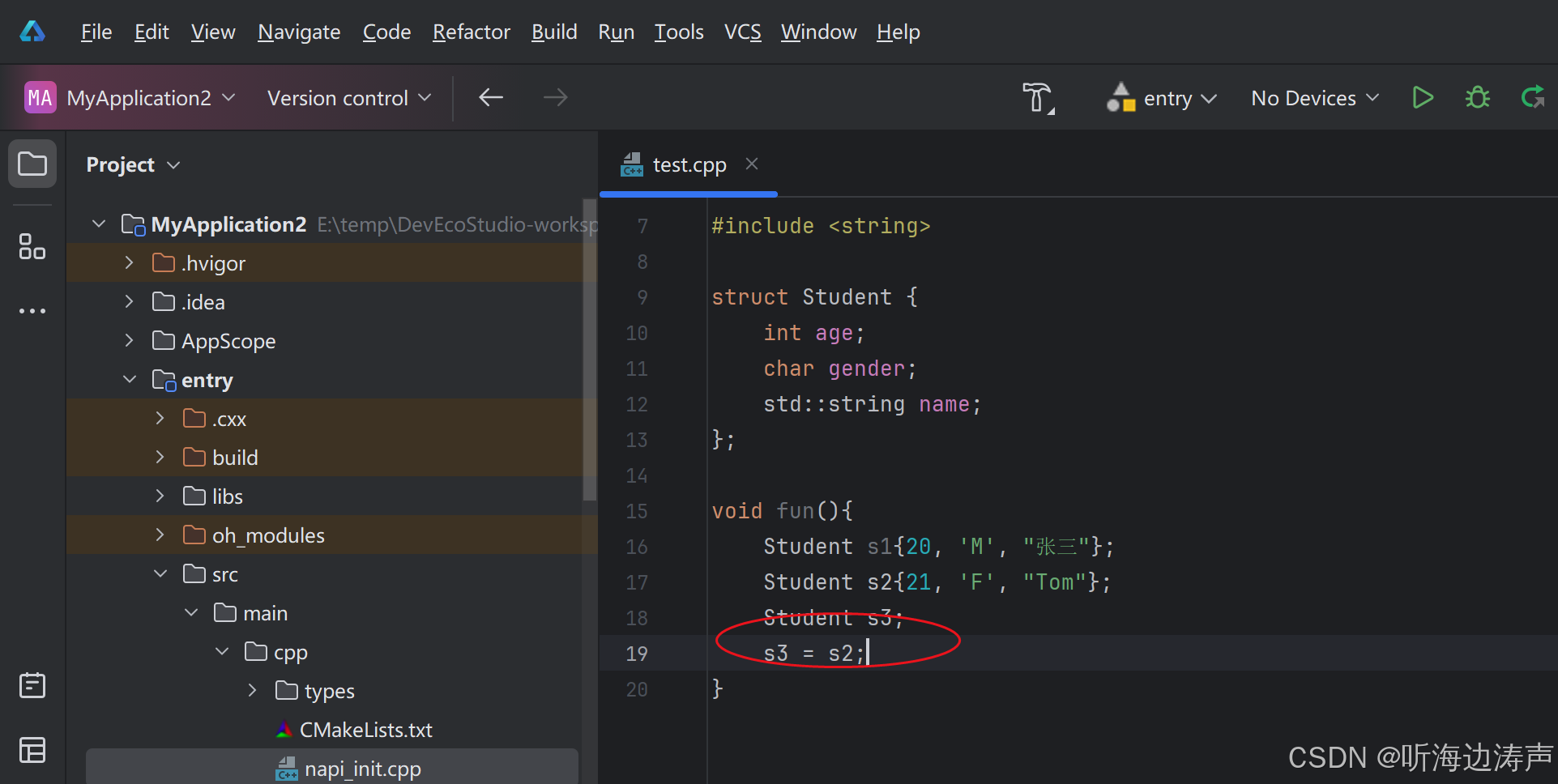The image size is (1558, 784).
Task: Open the Structure tool window icon
Action: point(32,246)
